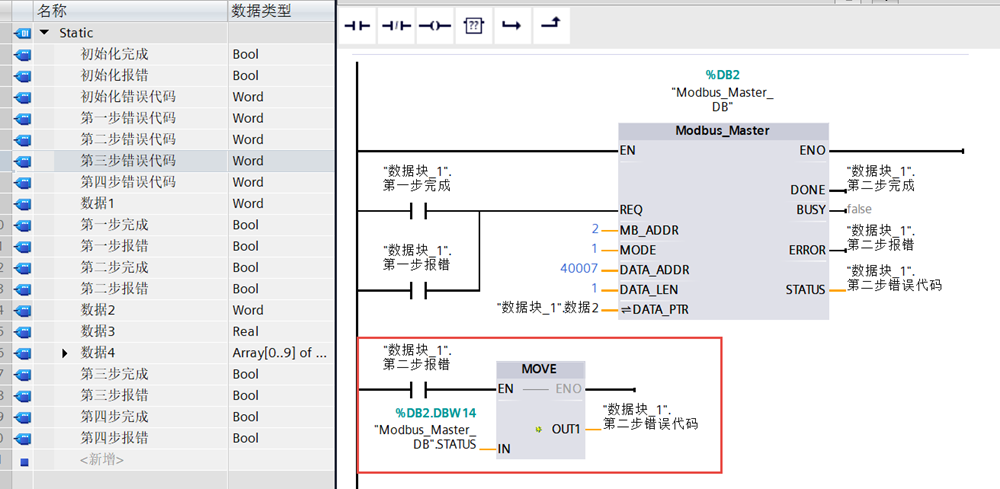Click the 第一步完成 contact on REQ line
This screenshot has width=1000, height=489.
click(x=418, y=210)
